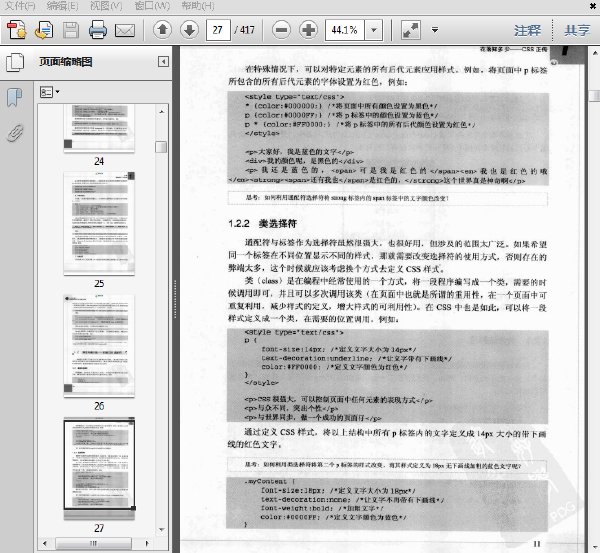Open the 共享 share panel

[577, 30]
